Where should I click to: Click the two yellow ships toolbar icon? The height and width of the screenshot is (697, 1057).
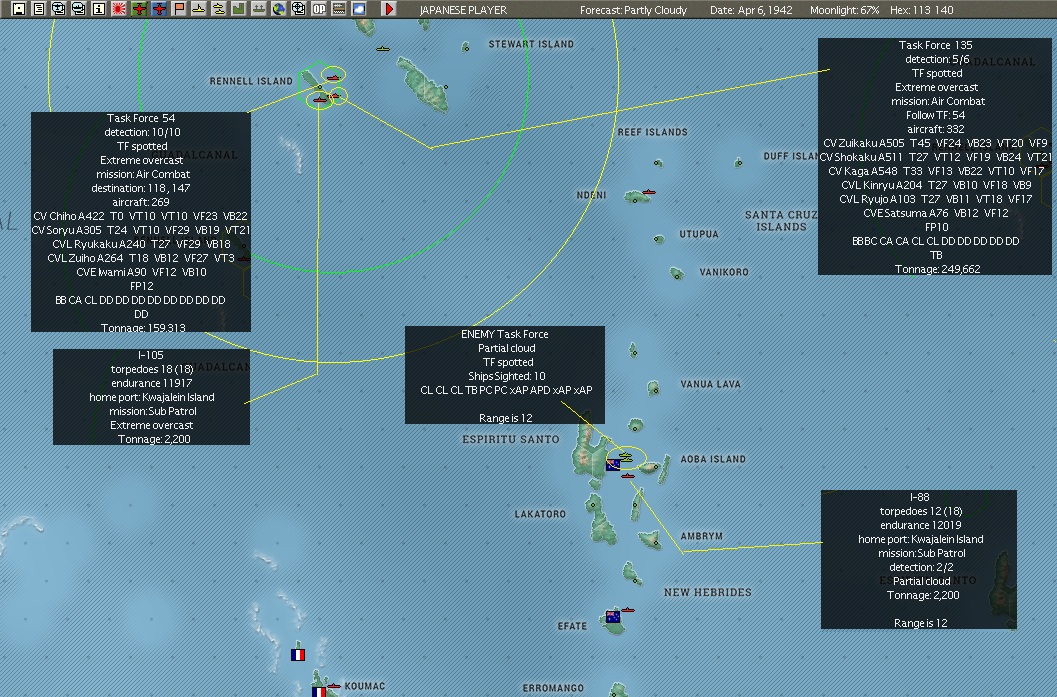(x=218, y=9)
